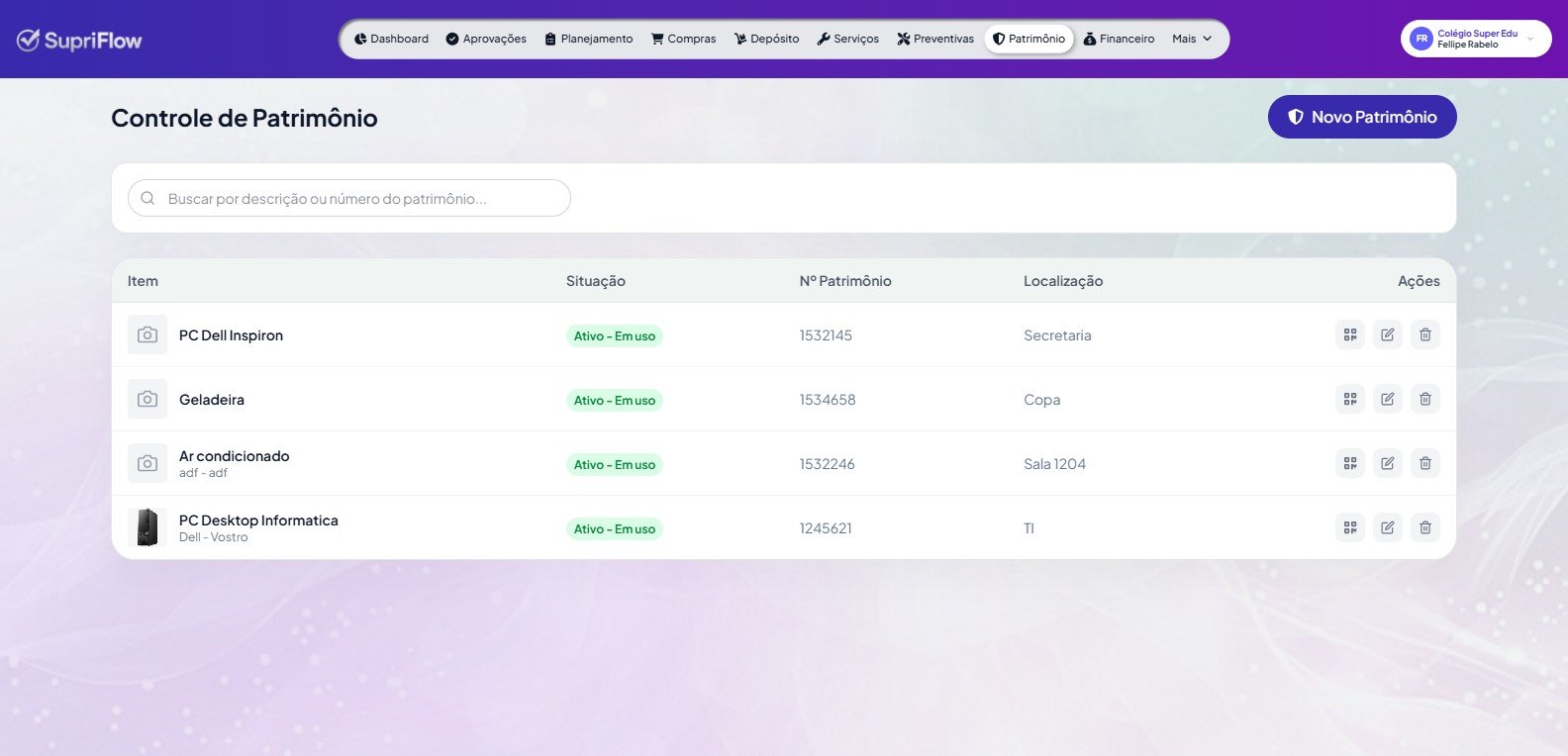Open Financeiro section
1568x756 pixels.
point(1120,39)
